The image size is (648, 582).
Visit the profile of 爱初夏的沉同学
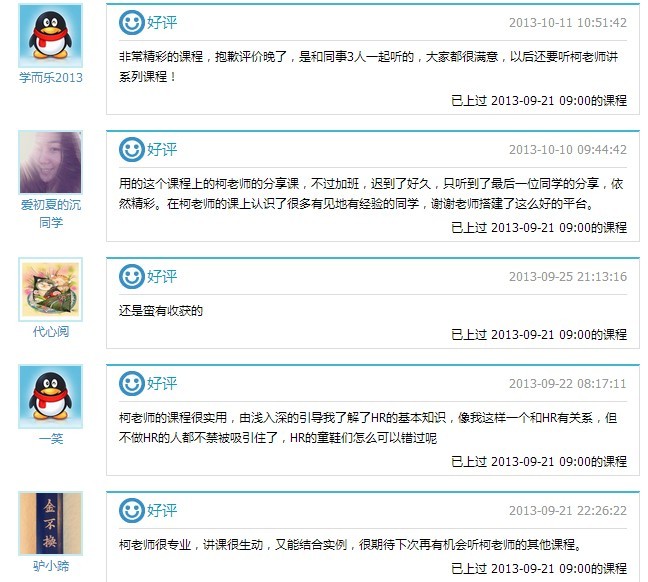pos(51,214)
